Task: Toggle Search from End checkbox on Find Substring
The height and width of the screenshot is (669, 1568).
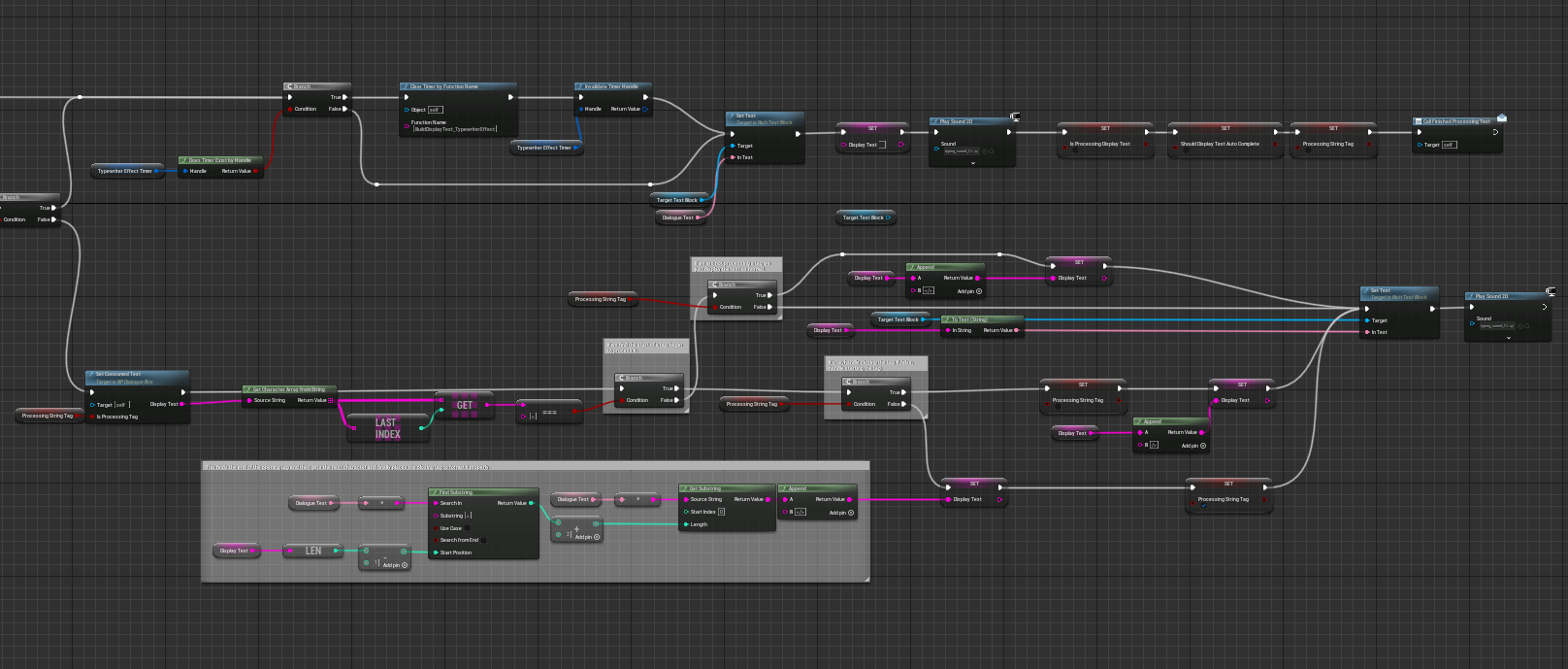Action: (x=484, y=540)
